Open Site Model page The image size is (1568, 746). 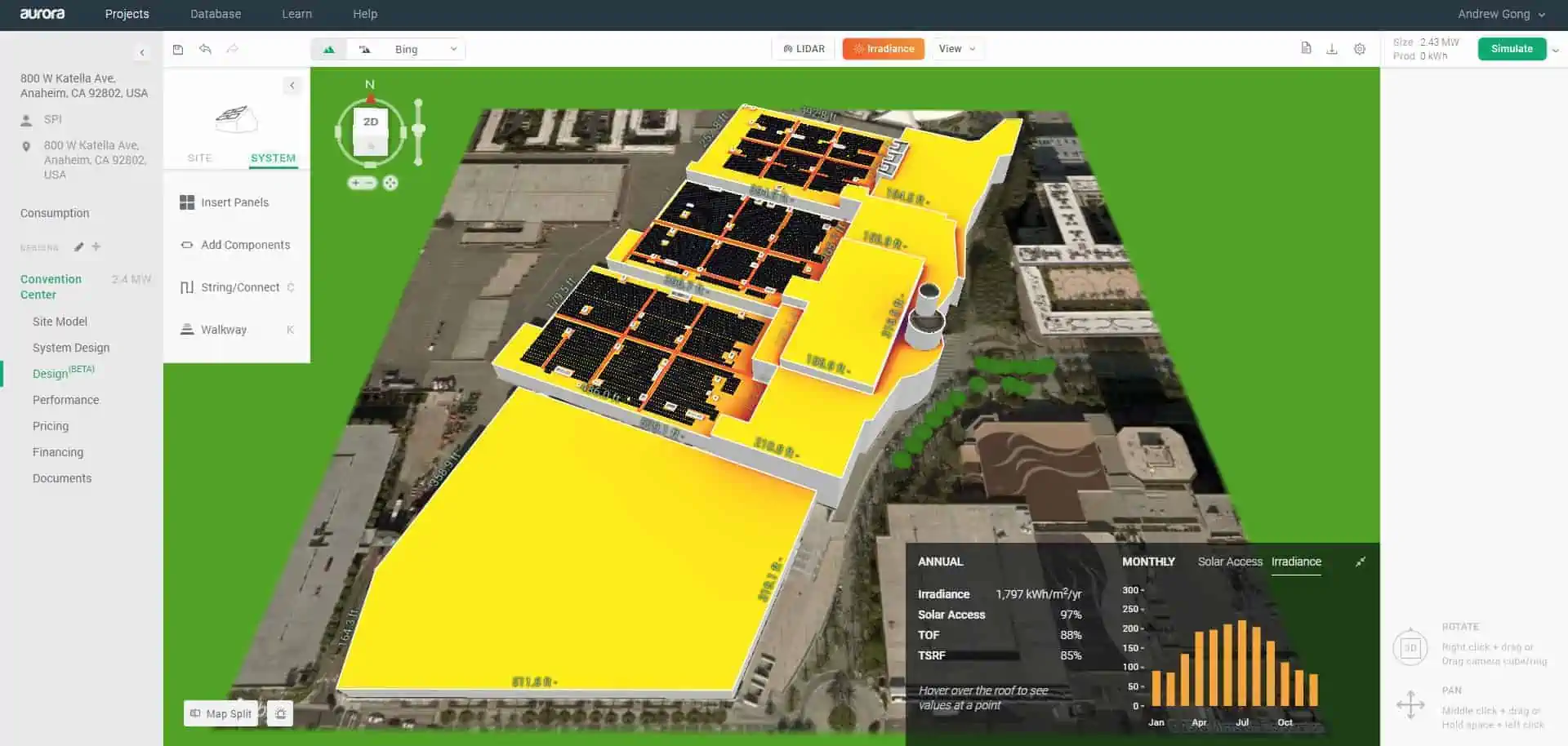60,322
